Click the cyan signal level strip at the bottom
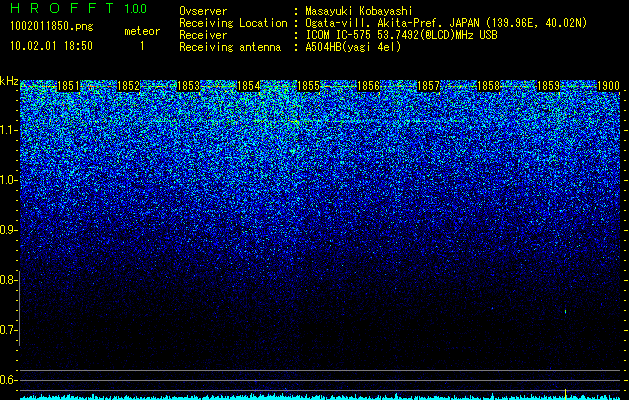Screen dimensions: 629x400 click(x=320, y=397)
